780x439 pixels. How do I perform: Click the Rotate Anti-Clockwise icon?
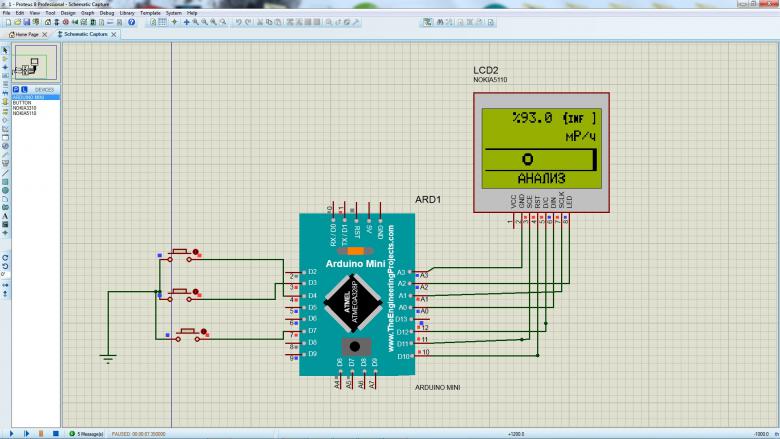(5, 266)
